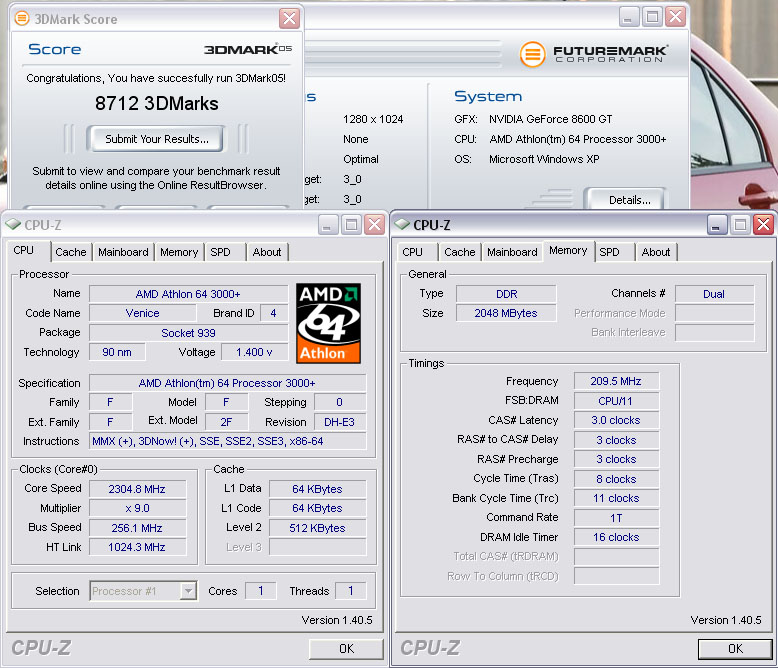Click the Cycle Time (Tras) value 8 clocks

(616, 479)
